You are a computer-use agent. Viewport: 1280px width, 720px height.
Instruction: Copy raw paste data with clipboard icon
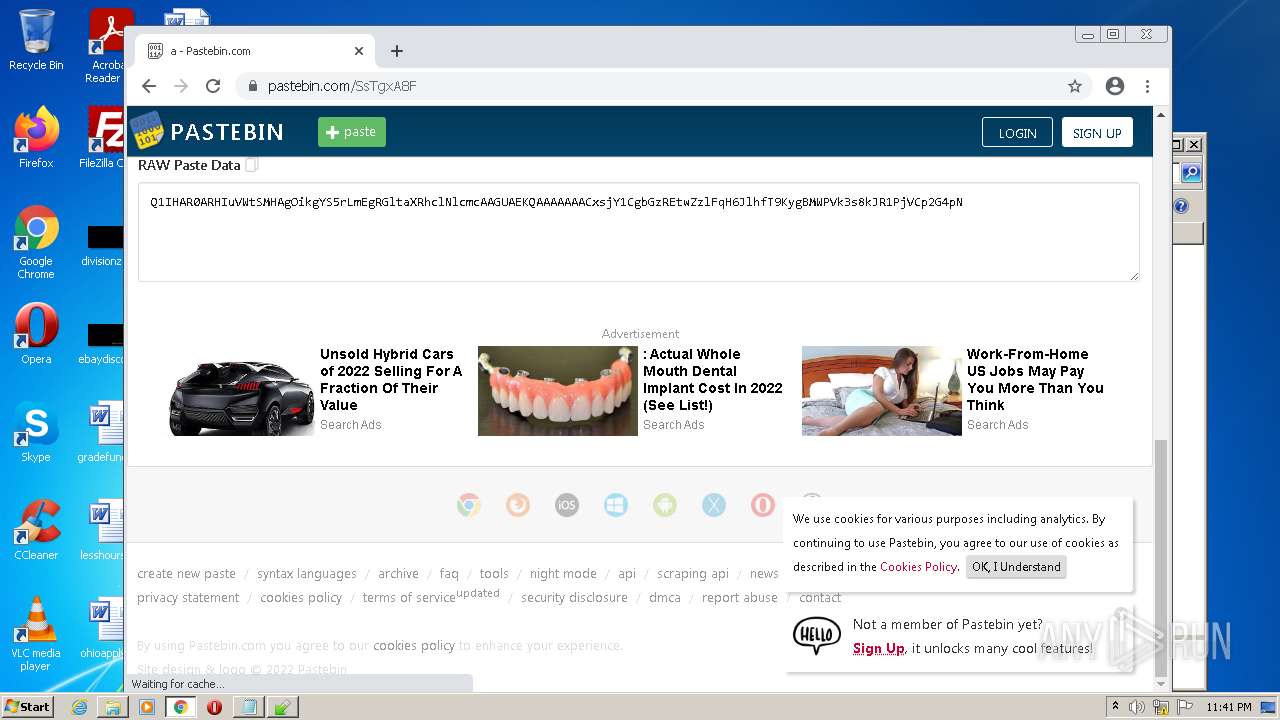click(252, 165)
